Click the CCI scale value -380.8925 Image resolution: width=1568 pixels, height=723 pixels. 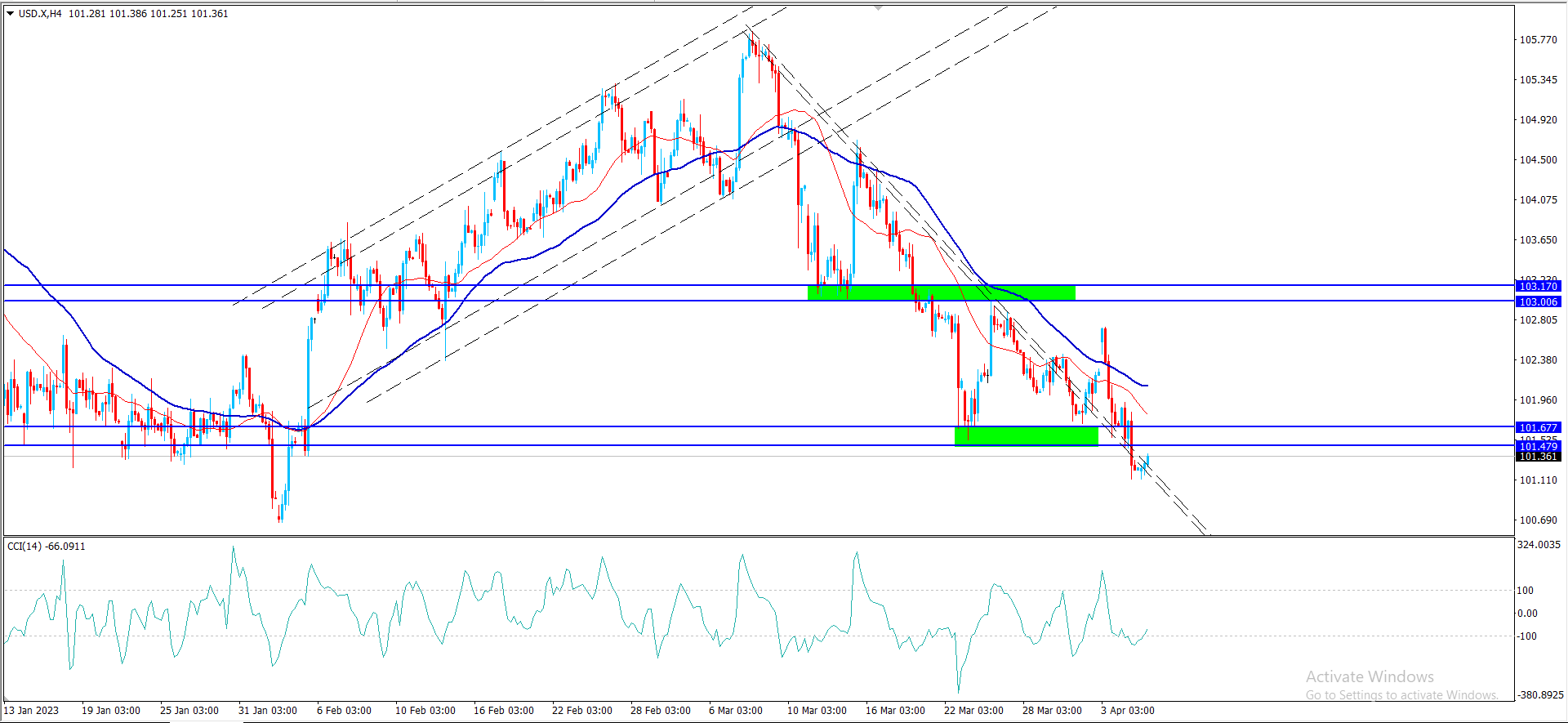(1539, 694)
